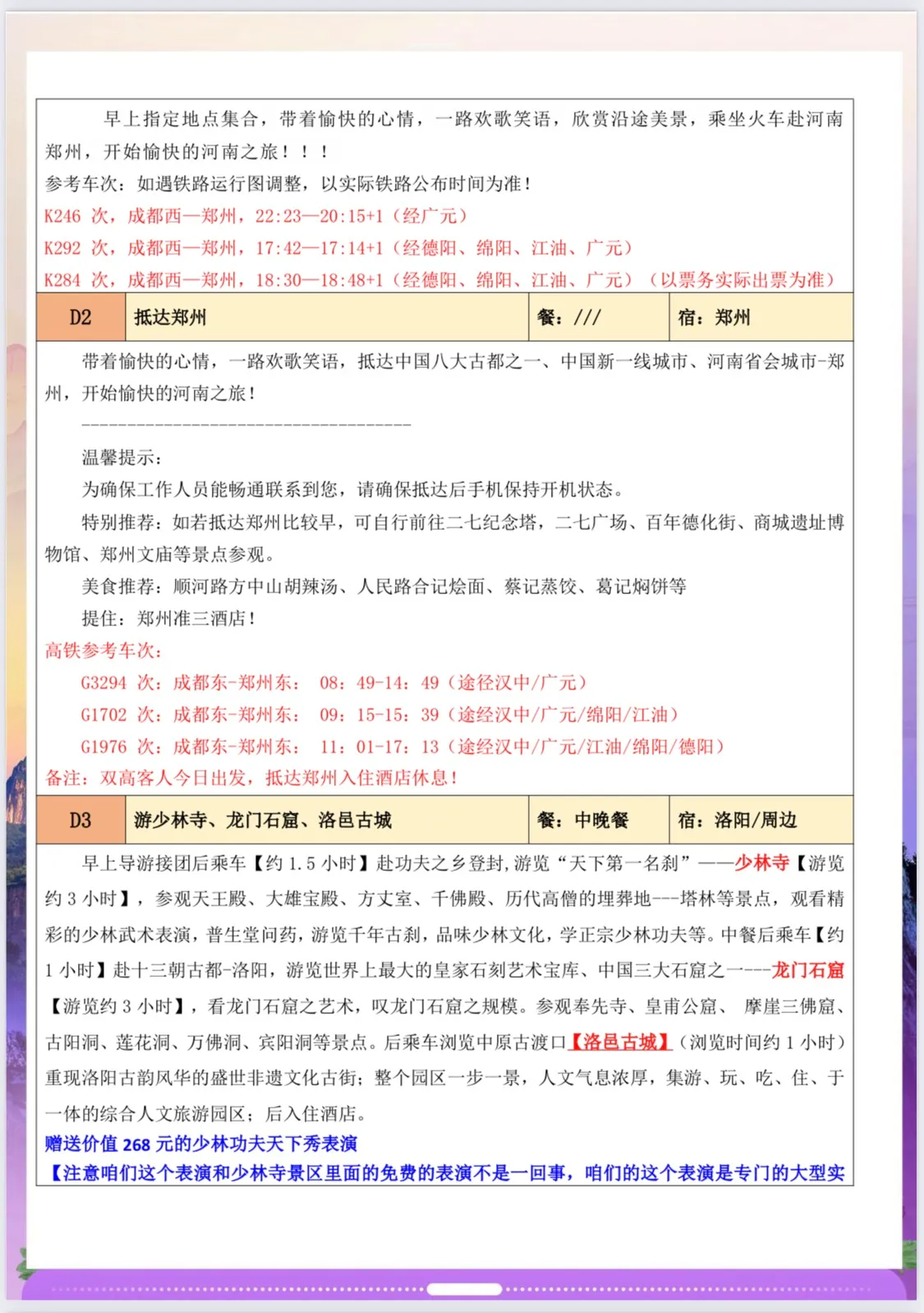This screenshot has width=924, height=1313.
Task: Click the 温馨提示 heading
Action: pos(122,458)
